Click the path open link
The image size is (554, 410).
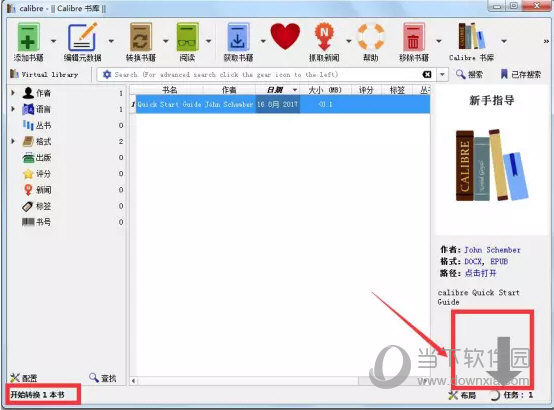(481, 273)
